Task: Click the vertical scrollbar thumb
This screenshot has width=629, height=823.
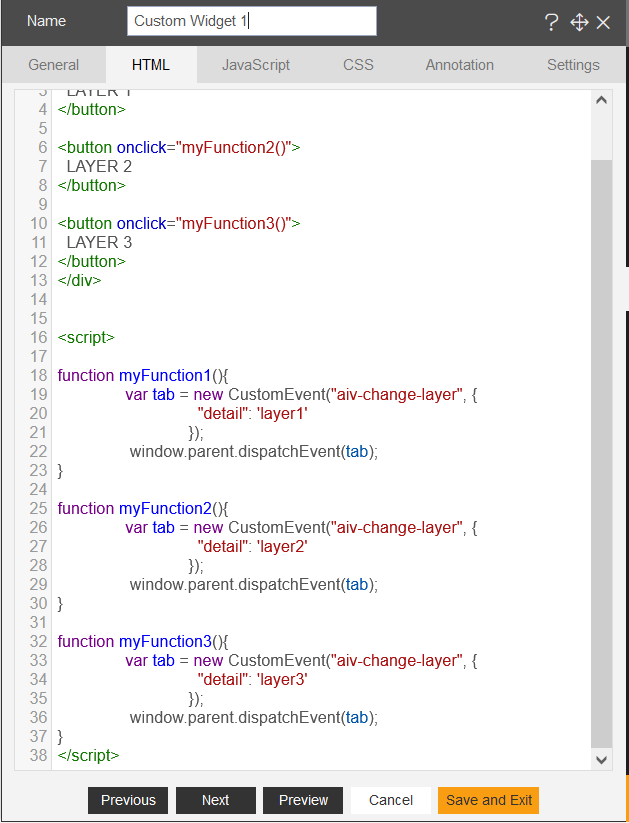Action: 602,454
